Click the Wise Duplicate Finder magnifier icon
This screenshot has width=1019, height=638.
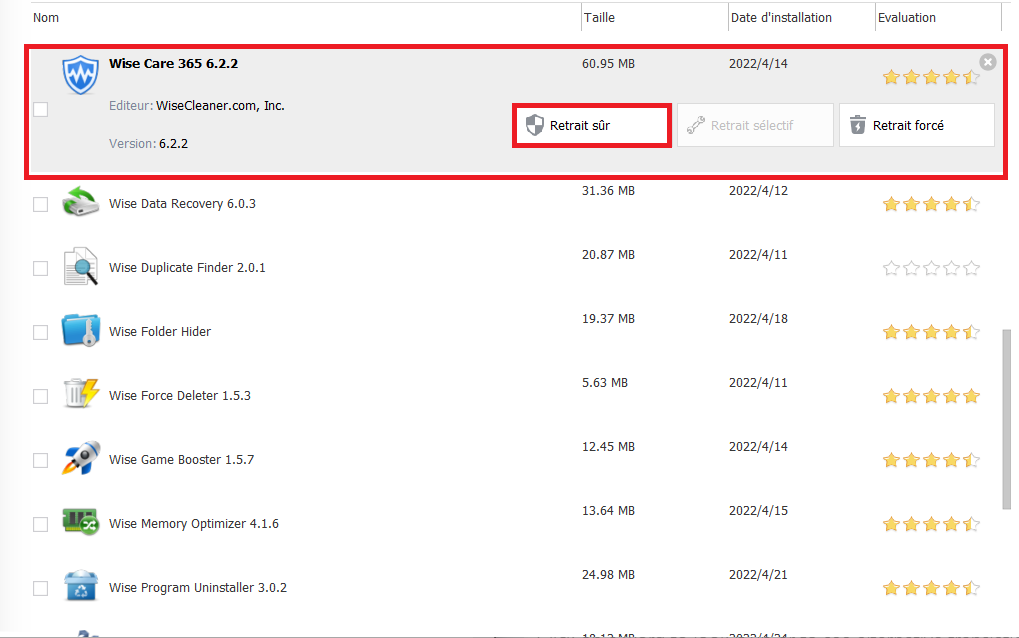coord(81,266)
